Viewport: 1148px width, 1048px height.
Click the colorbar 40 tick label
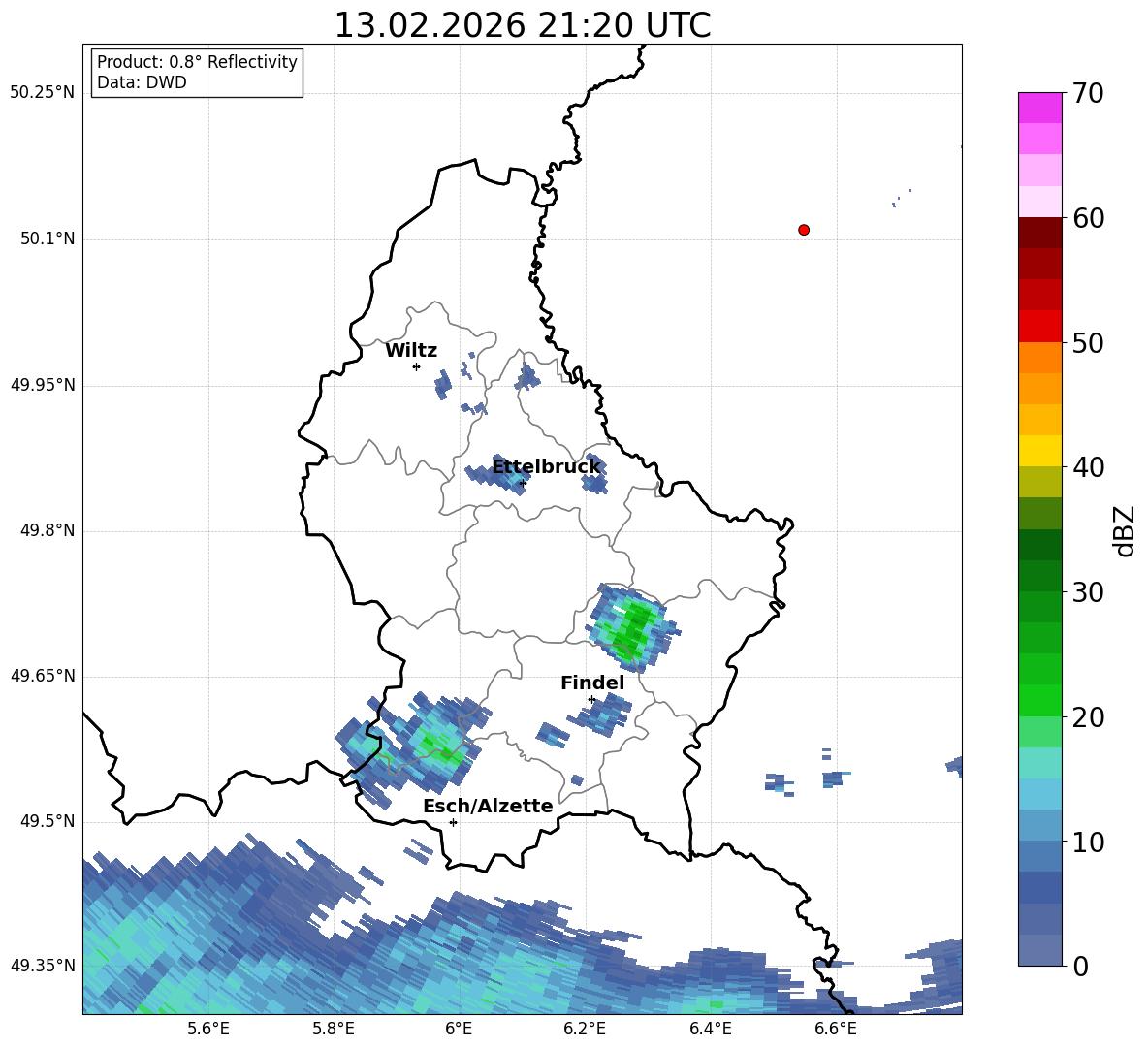1088,467
